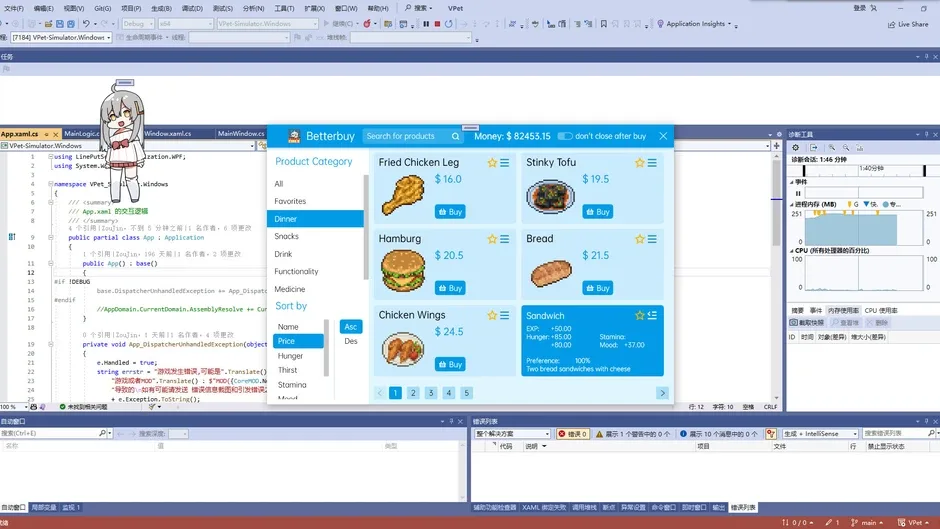Image resolution: width=940 pixels, height=529 pixels.
Task: Open the Build + IntelliSense dropdown
Action: (820, 434)
